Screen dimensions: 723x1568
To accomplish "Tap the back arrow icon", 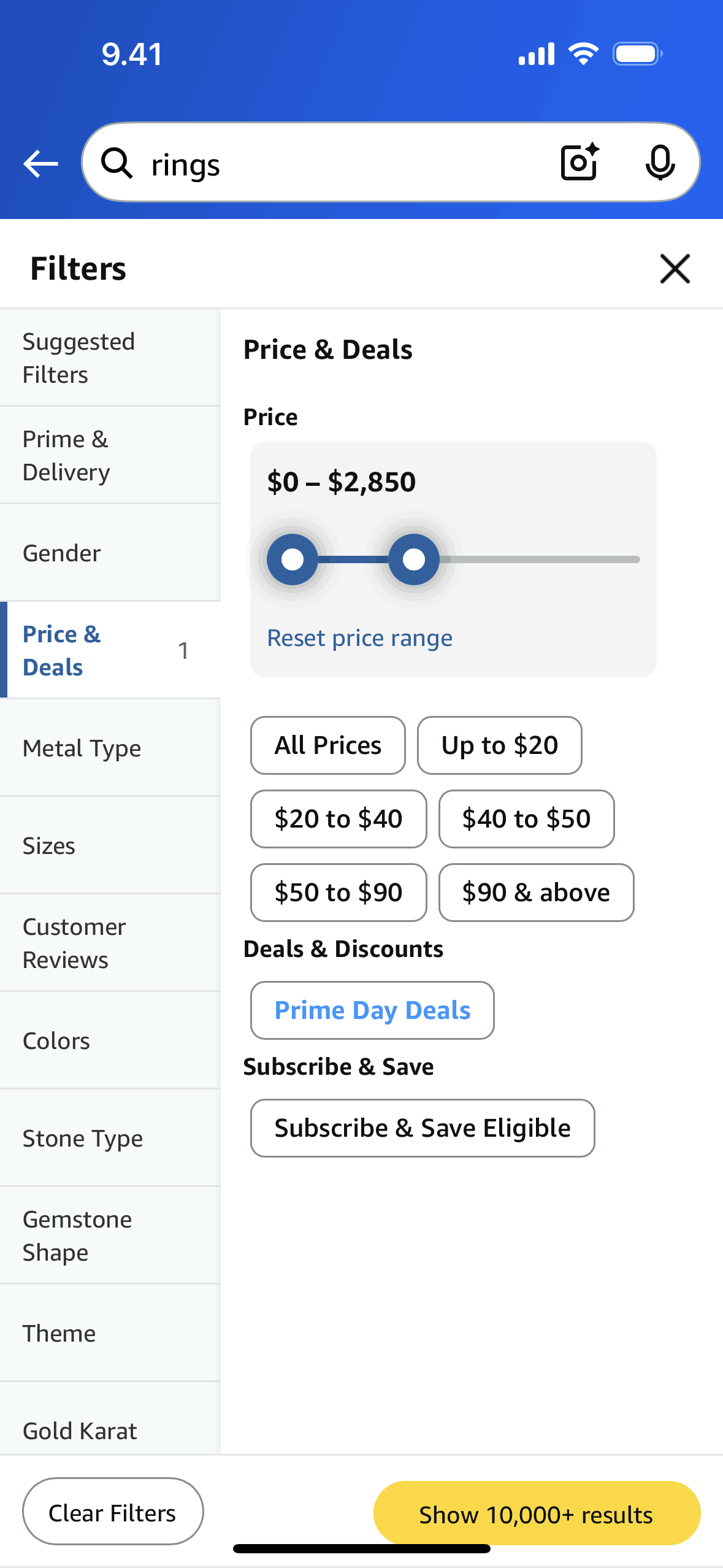I will tap(40, 164).
